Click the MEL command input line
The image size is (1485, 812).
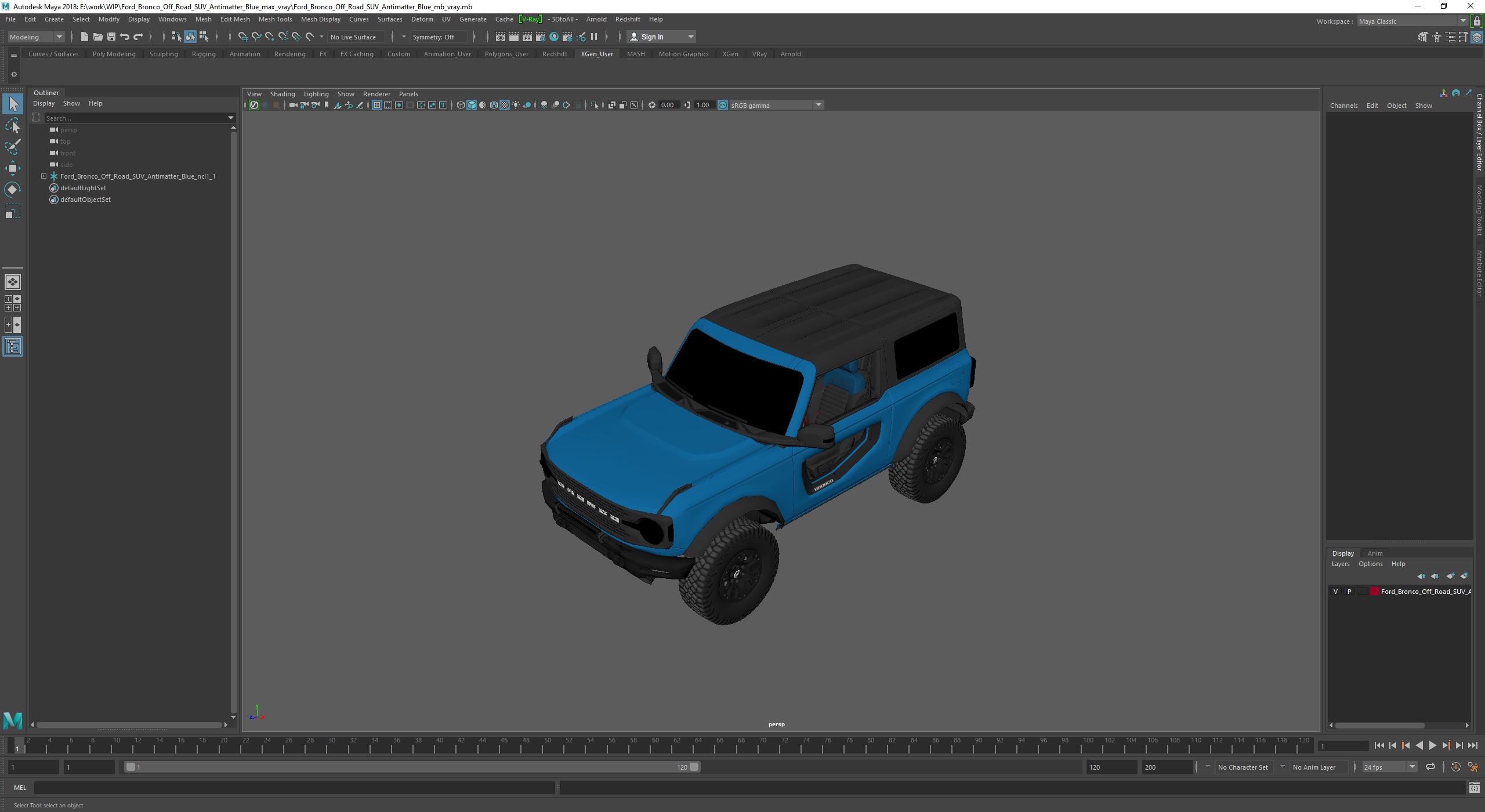(x=295, y=788)
